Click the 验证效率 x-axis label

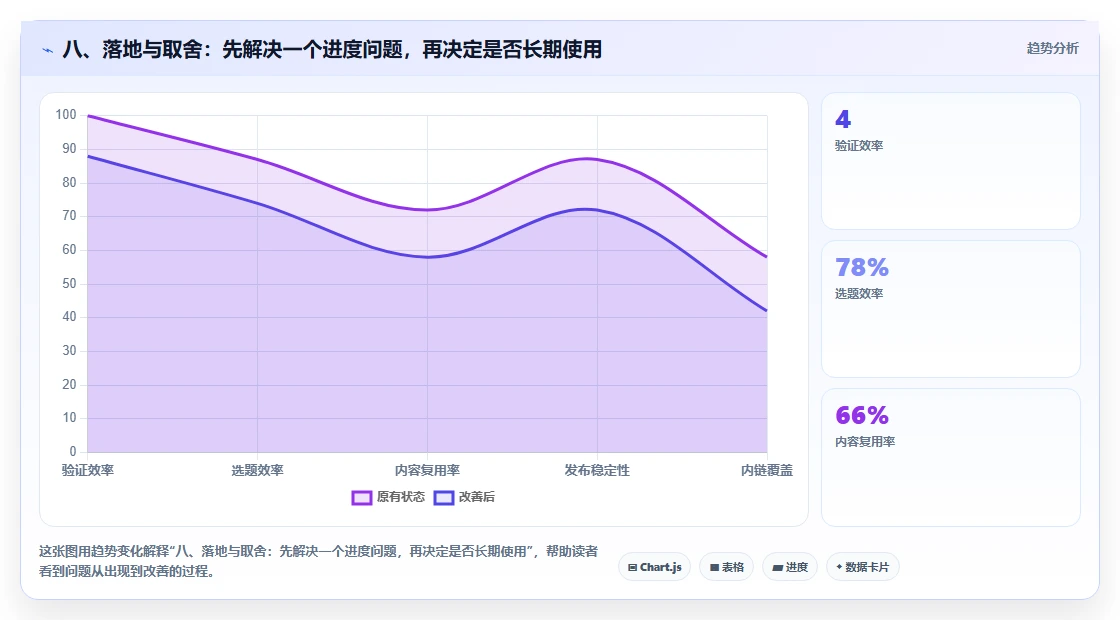point(88,471)
